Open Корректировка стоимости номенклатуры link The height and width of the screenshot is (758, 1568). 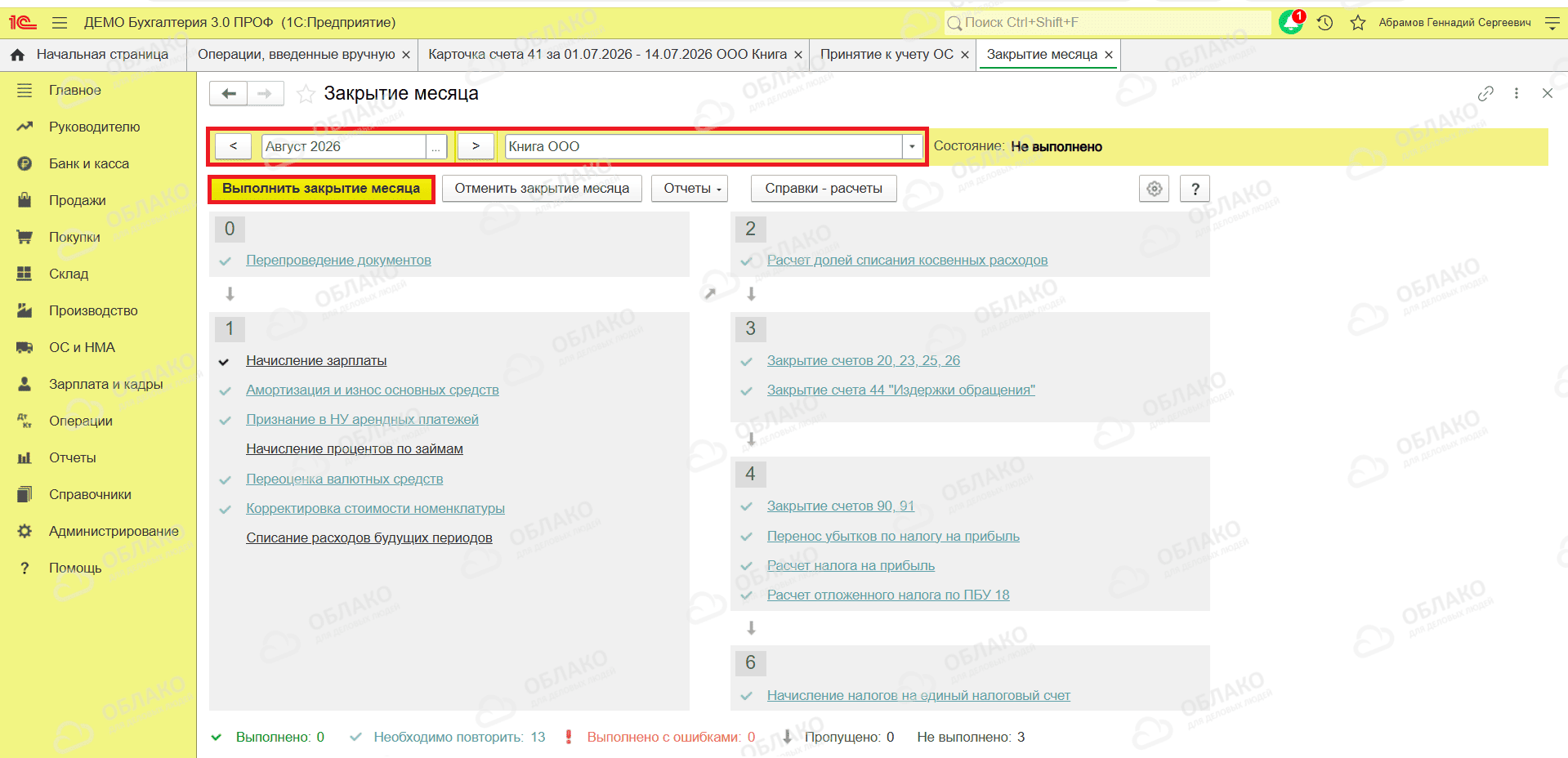coord(375,509)
